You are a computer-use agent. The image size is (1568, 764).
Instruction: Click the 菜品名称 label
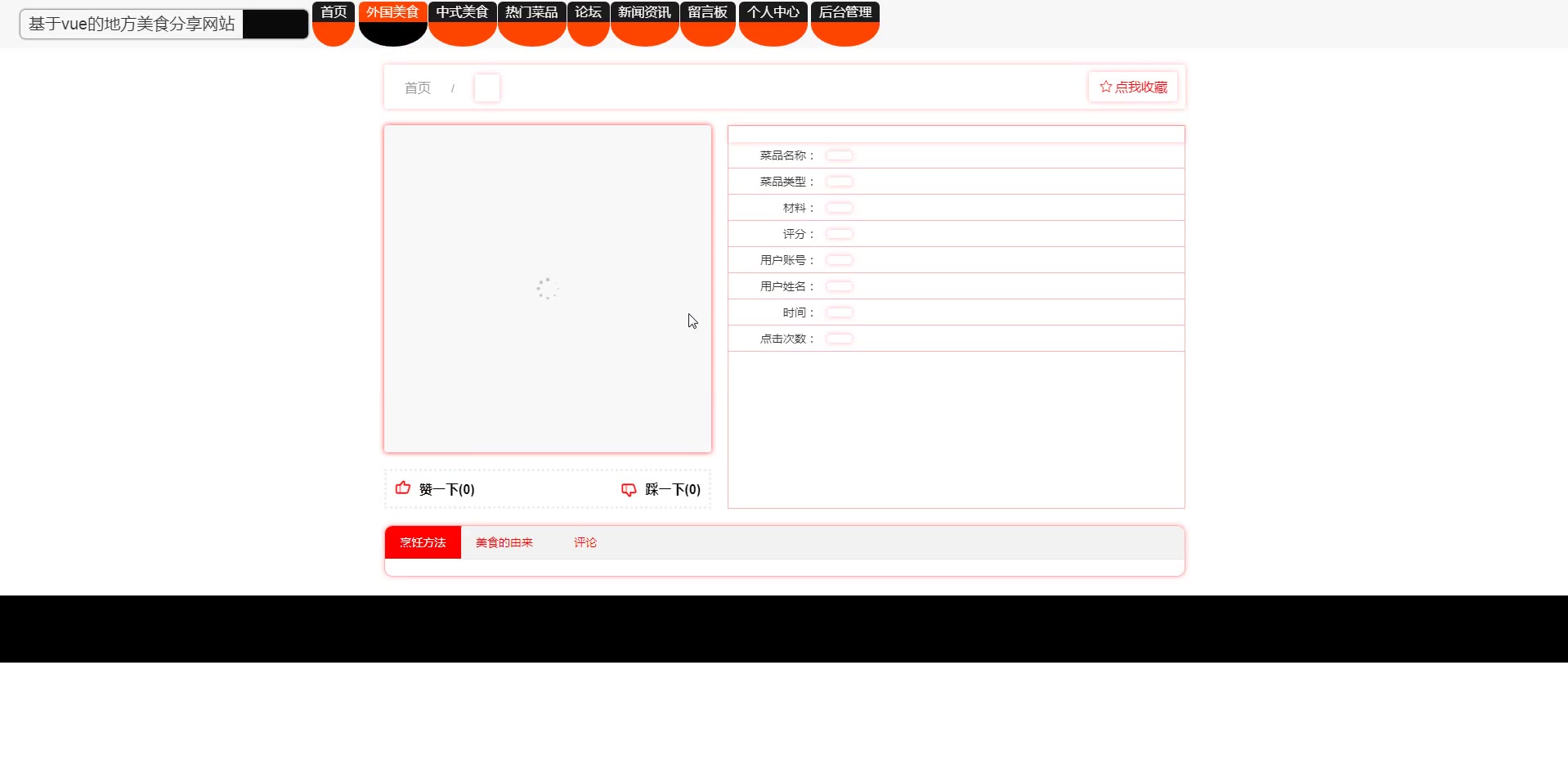pos(788,155)
